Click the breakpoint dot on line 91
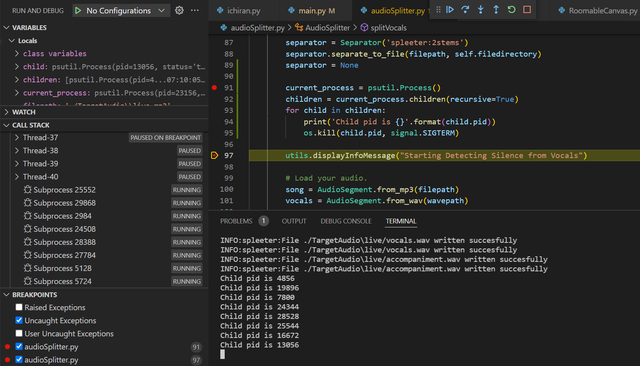 (x=214, y=87)
